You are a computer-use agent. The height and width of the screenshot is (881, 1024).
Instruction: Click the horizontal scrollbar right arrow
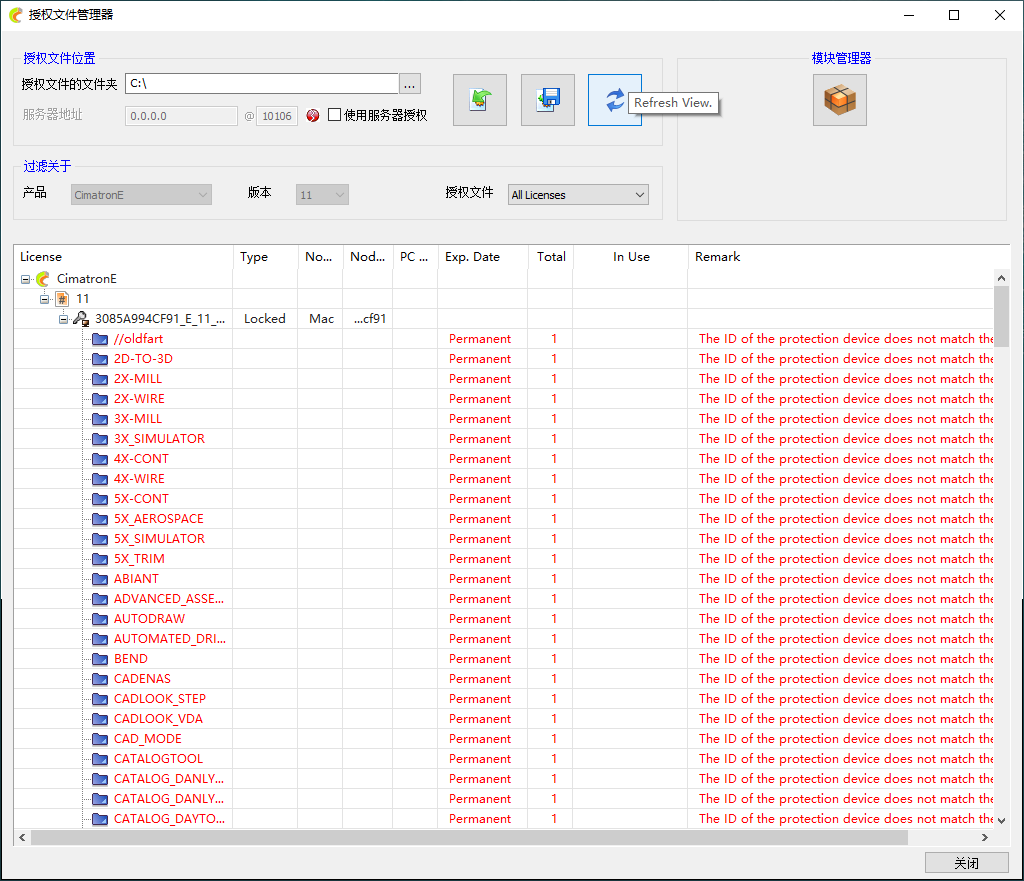[985, 837]
